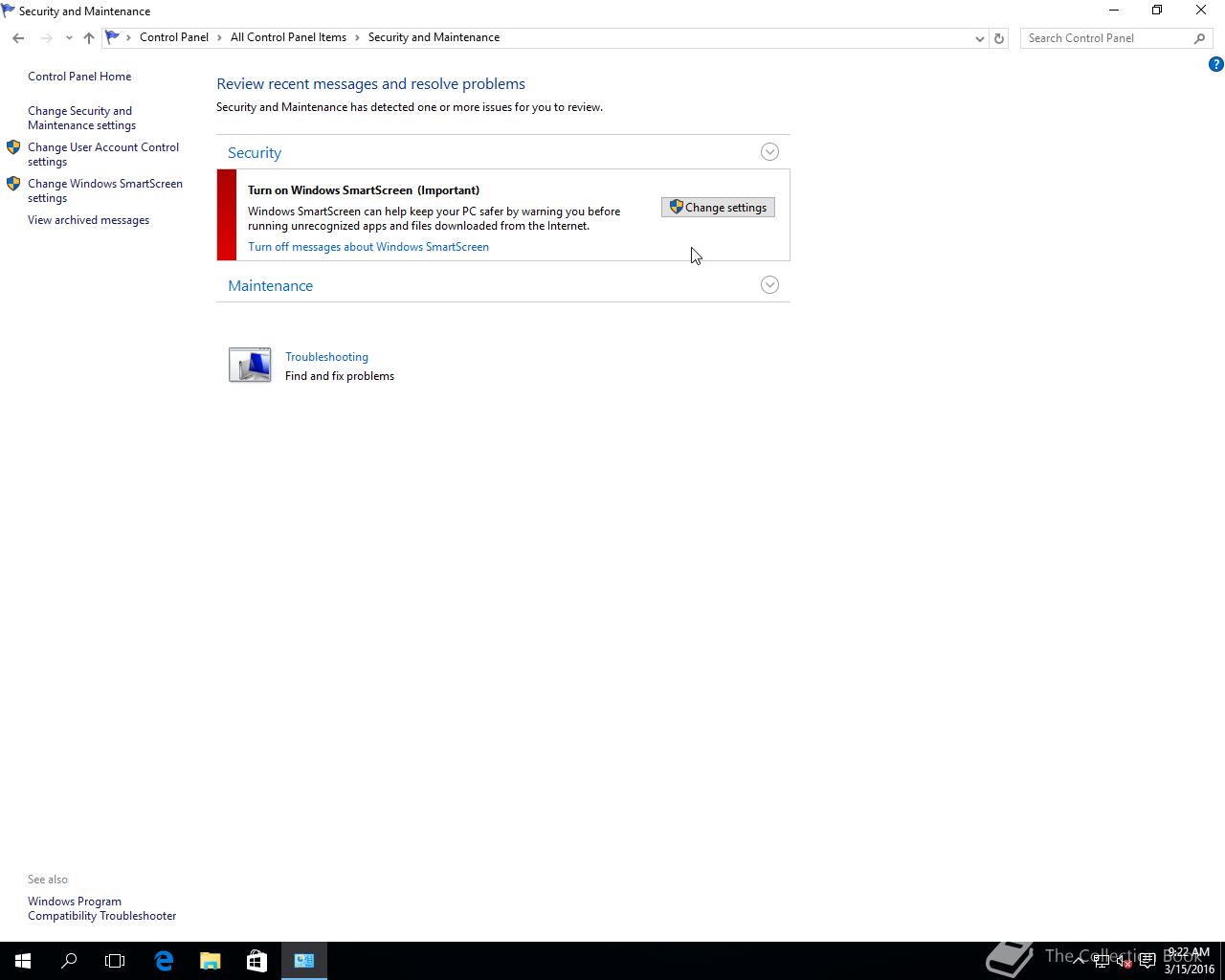Screen dimensions: 1225x980
Task: Click shield icon beside User Account Control
Action: click(x=13, y=147)
